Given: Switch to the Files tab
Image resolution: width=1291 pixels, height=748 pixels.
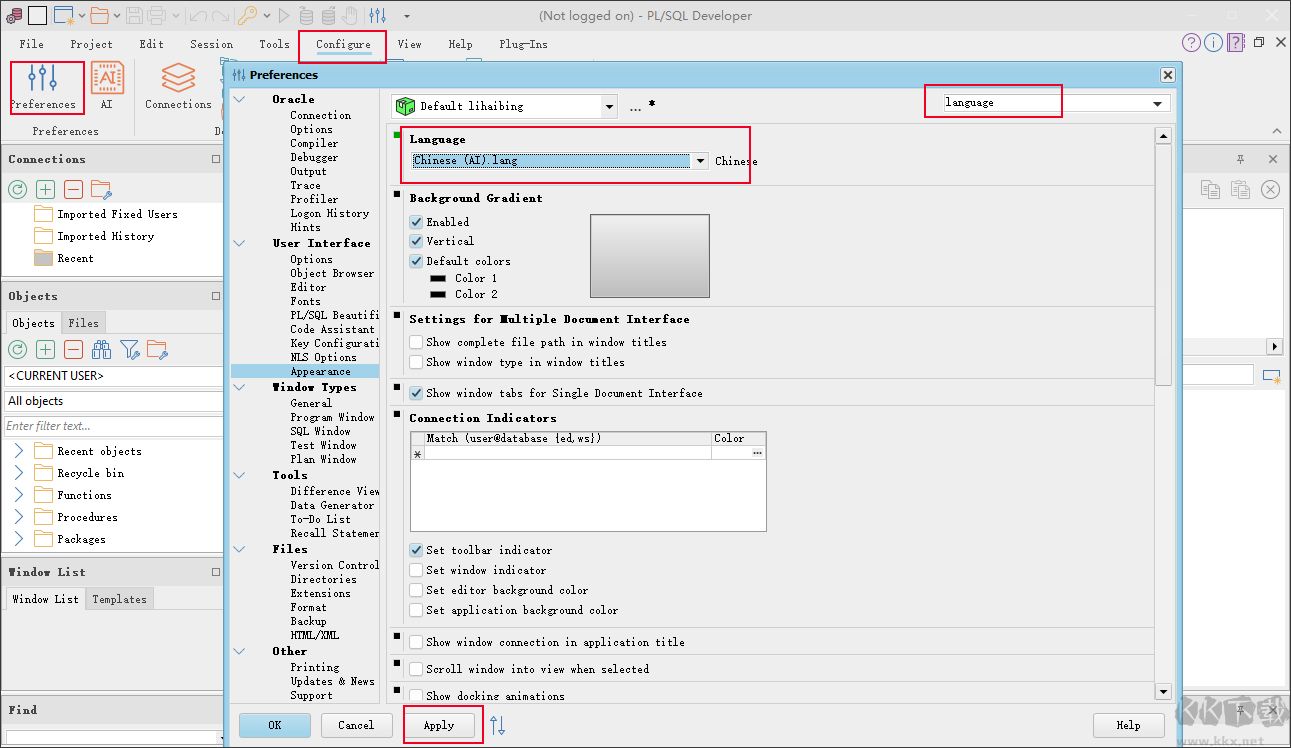Looking at the screenshot, I should (83, 322).
